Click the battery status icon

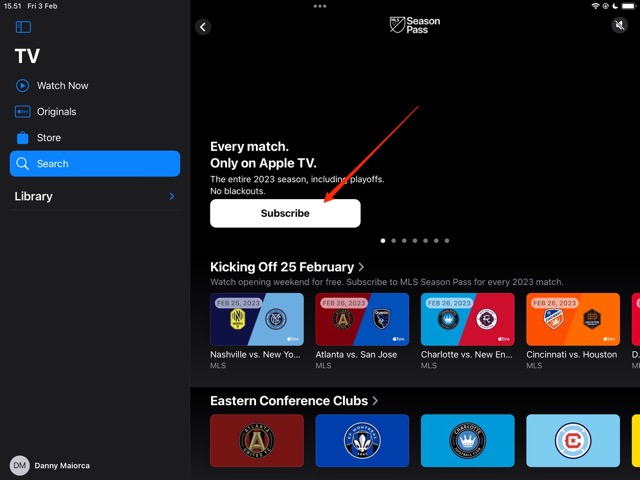tap(629, 6)
